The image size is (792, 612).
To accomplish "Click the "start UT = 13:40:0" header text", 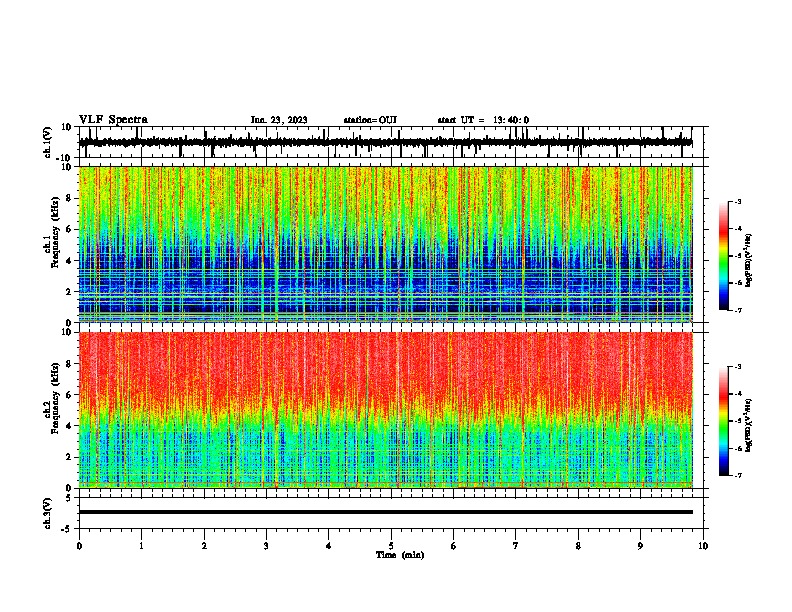I will tap(483, 120).
